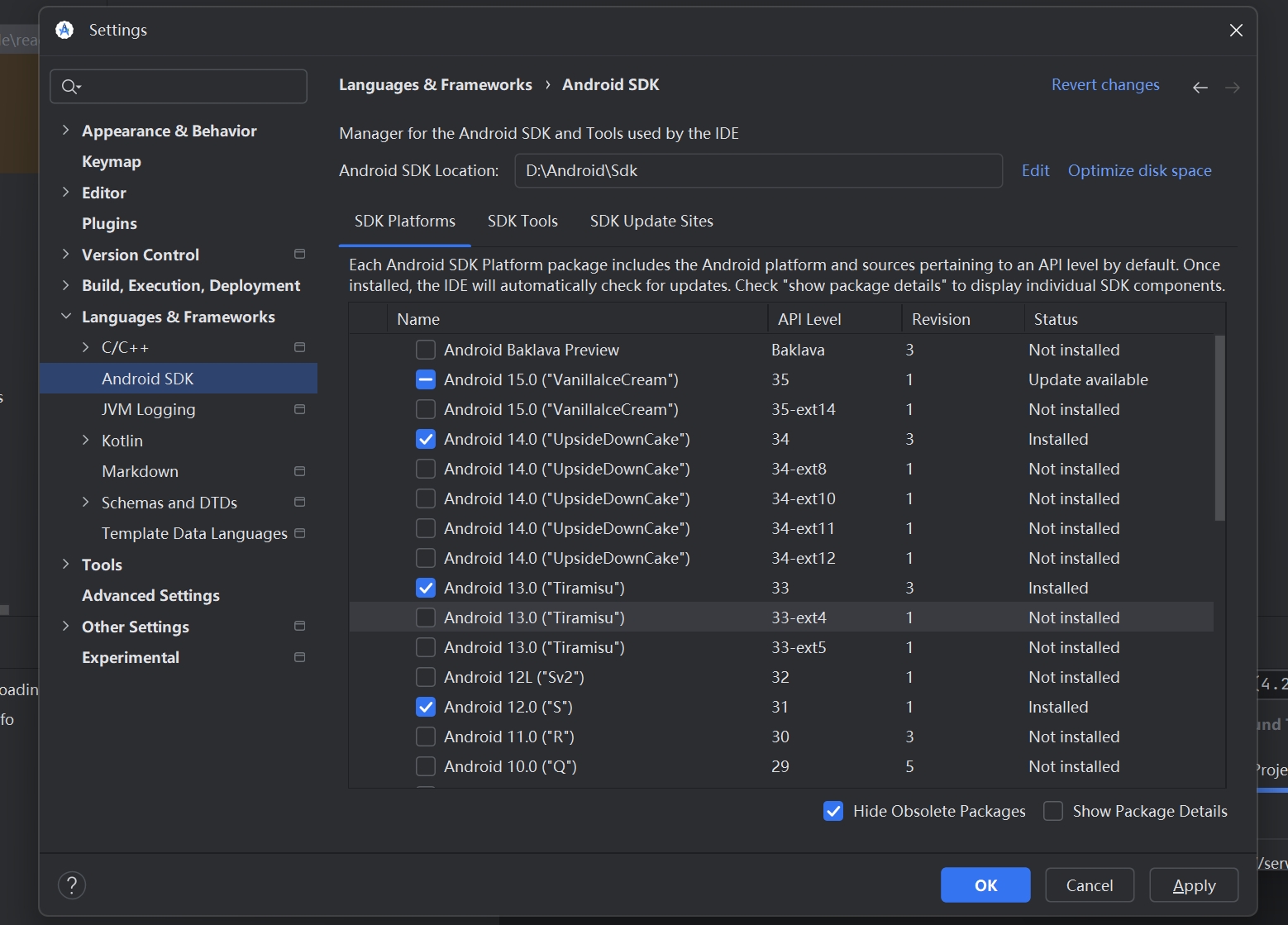The height and width of the screenshot is (925, 1288).
Task: Click Optimize disk space link
Action: pos(1139,170)
